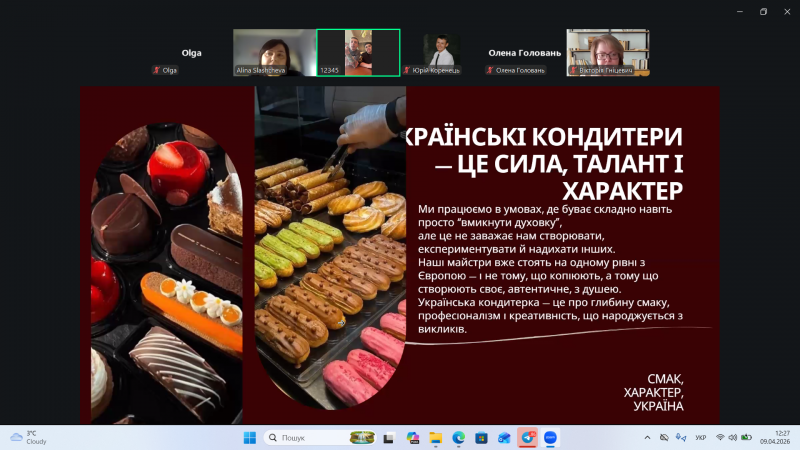The width and height of the screenshot is (800, 450).
Task: Open Telegram from the taskbar
Action: click(x=527, y=438)
